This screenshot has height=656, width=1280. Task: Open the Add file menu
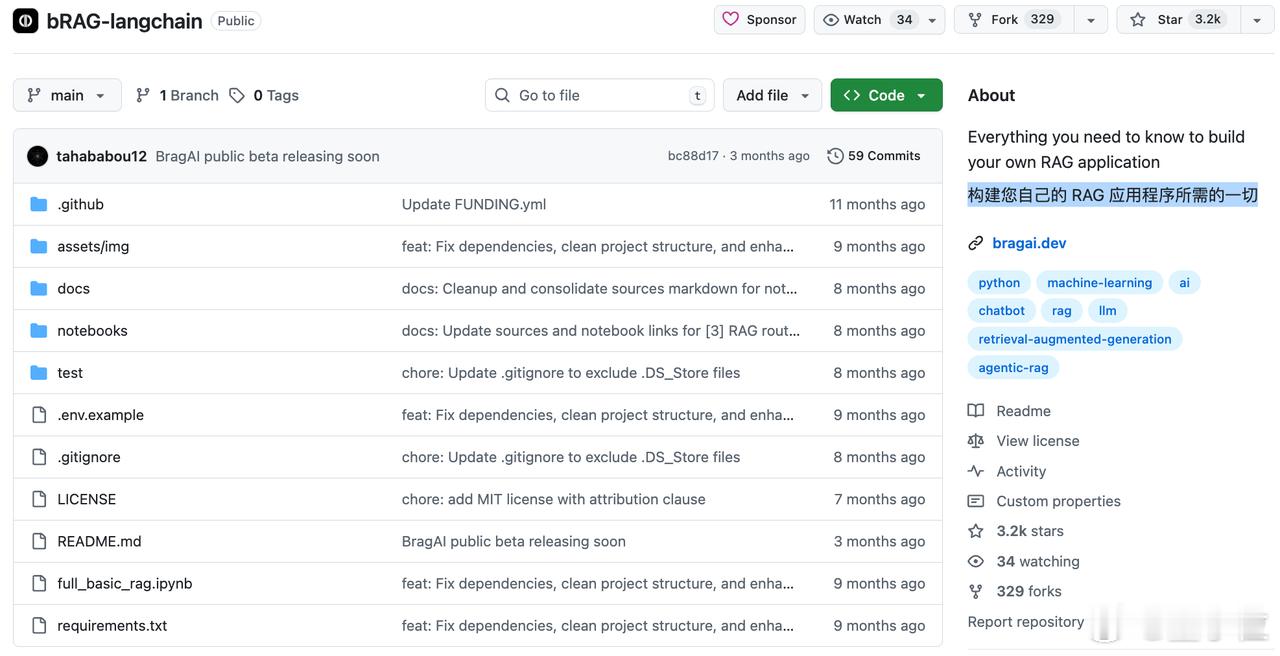click(772, 95)
